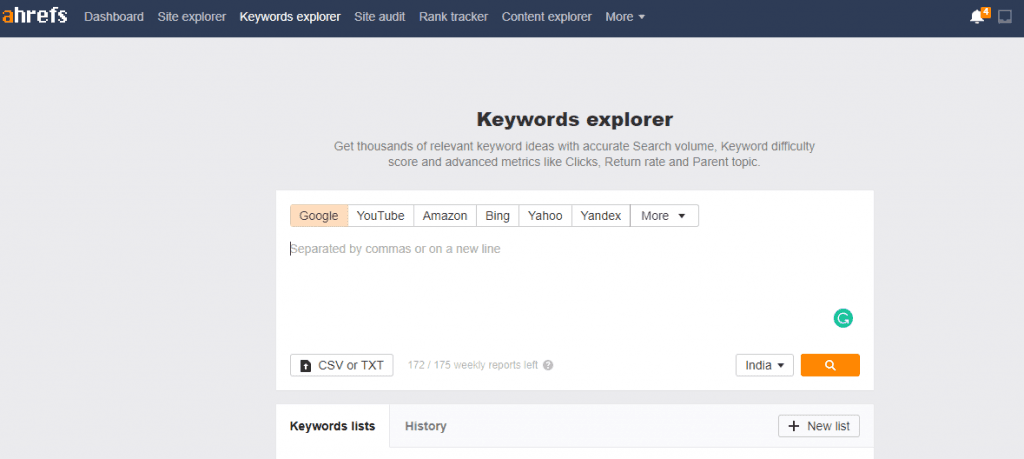Open Keywords explorer in the navigation
1024x459 pixels.
click(x=290, y=17)
